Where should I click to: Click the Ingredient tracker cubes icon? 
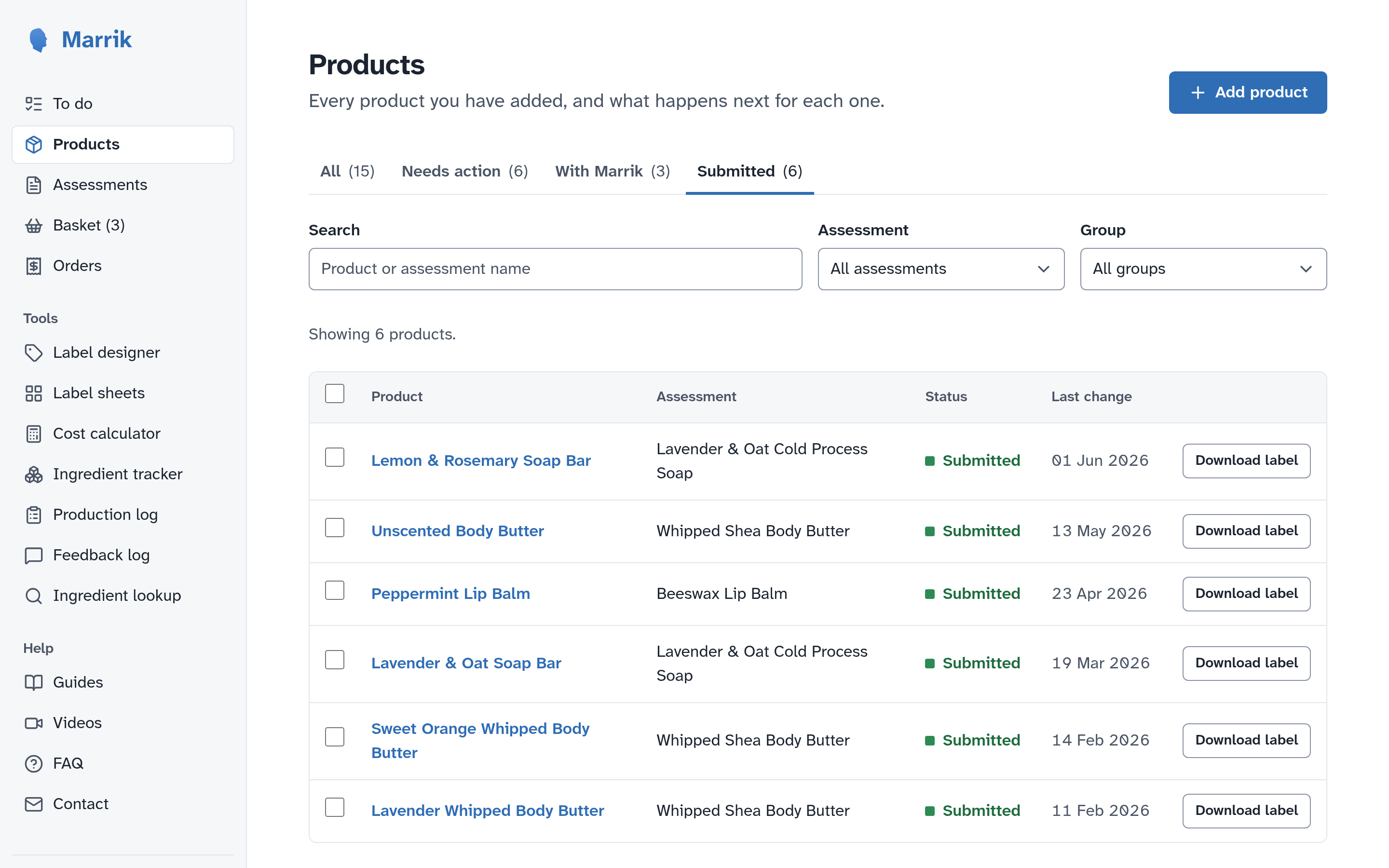click(x=34, y=474)
